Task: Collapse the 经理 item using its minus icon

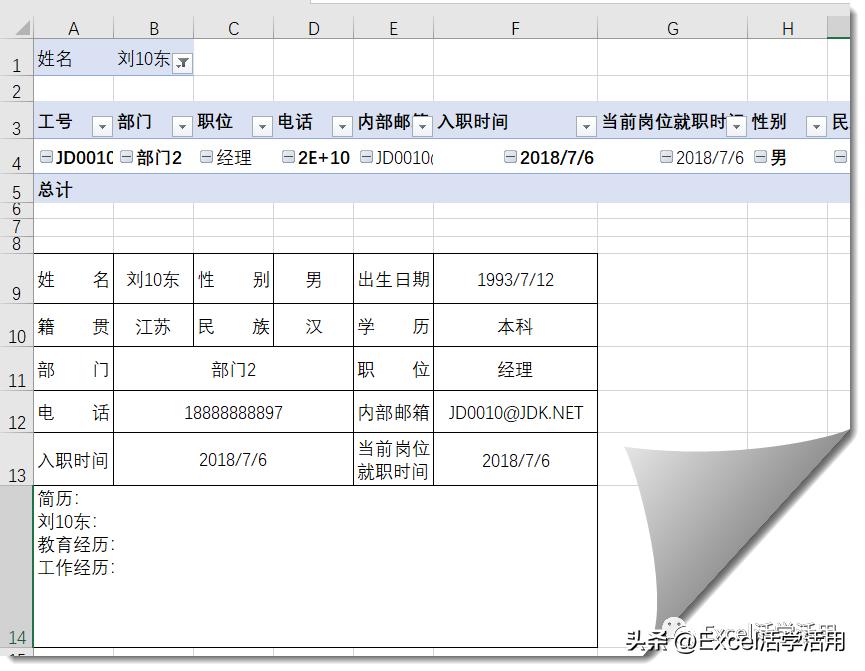Action: [204, 157]
